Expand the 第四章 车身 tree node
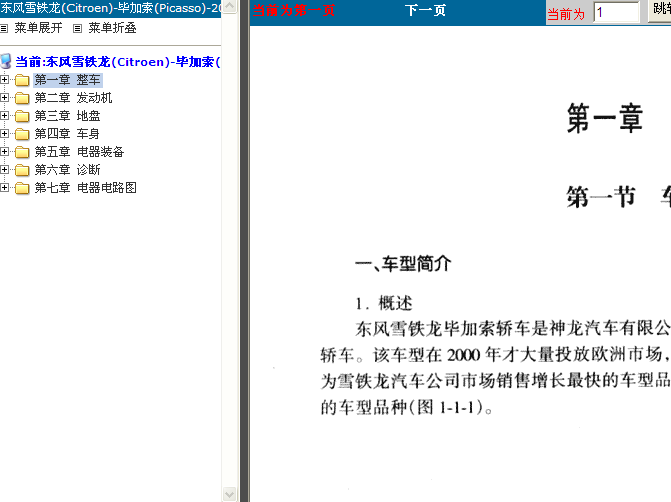The width and height of the screenshot is (671, 502). point(4,134)
